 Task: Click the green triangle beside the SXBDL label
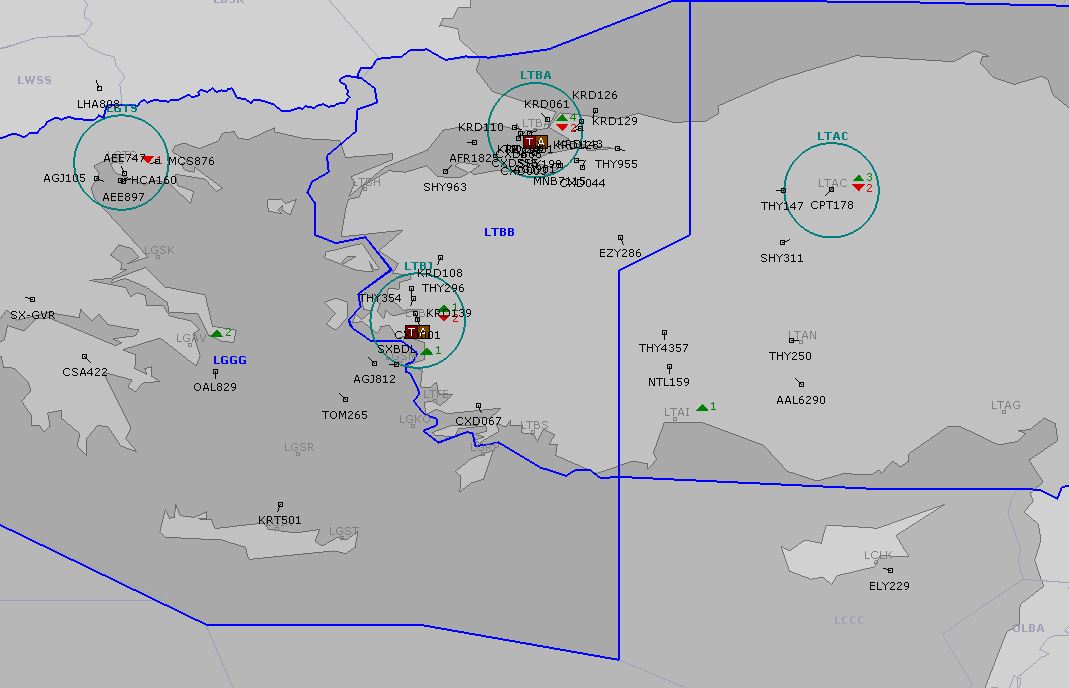click(427, 351)
